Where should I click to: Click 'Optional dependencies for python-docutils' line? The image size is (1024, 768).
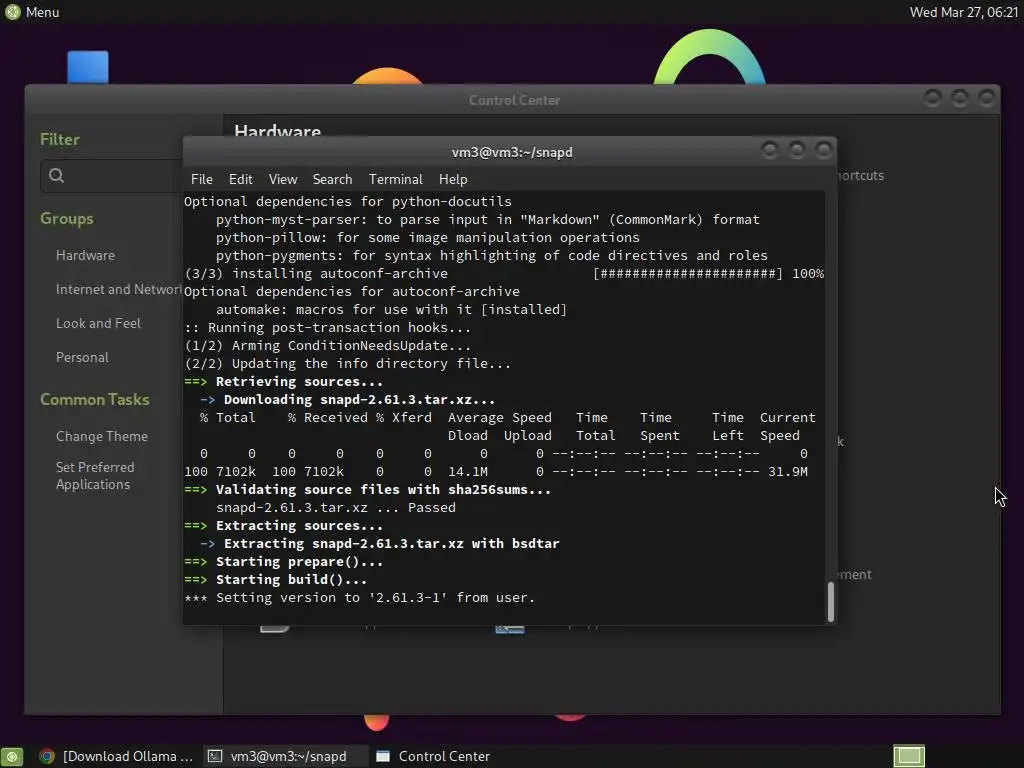coord(347,201)
